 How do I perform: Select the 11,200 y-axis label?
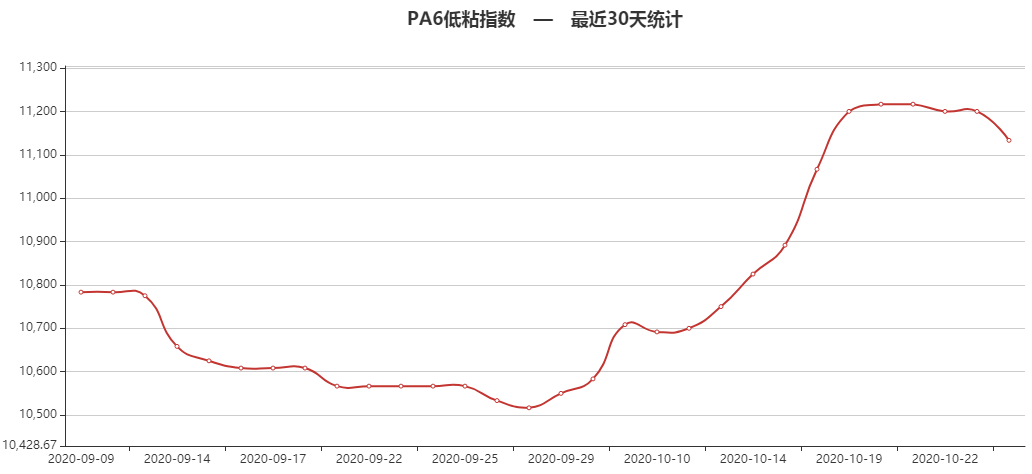tap(39, 111)
